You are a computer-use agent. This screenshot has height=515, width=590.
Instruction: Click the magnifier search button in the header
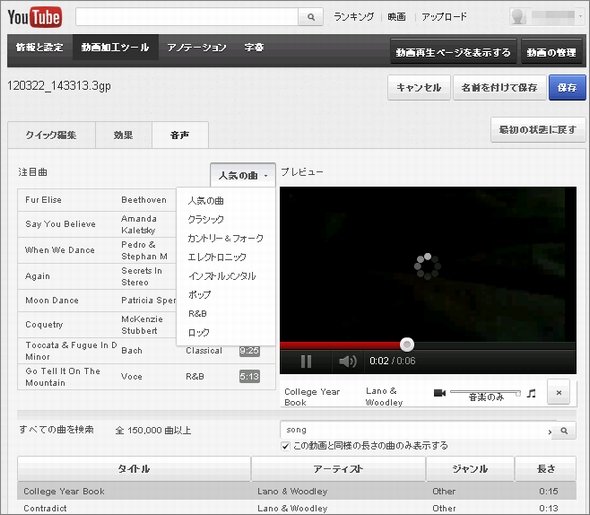tap(311, 17)
